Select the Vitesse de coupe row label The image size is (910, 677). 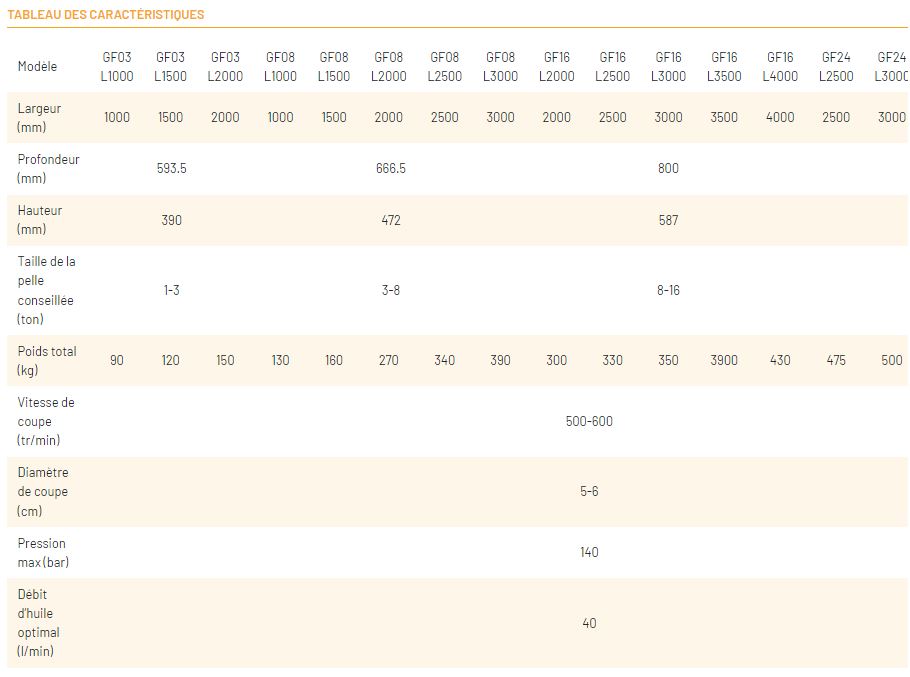46,421
